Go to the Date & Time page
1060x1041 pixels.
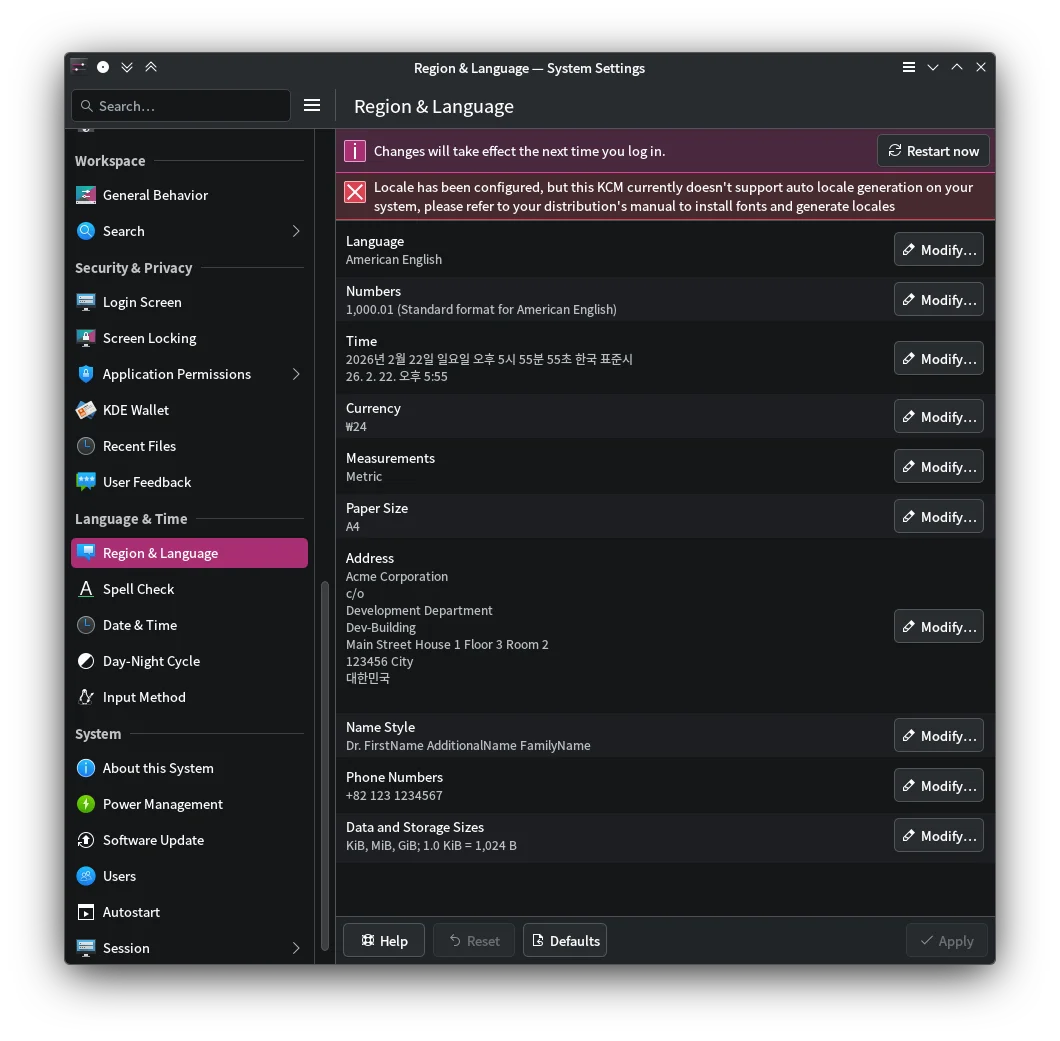pos(139,625)
